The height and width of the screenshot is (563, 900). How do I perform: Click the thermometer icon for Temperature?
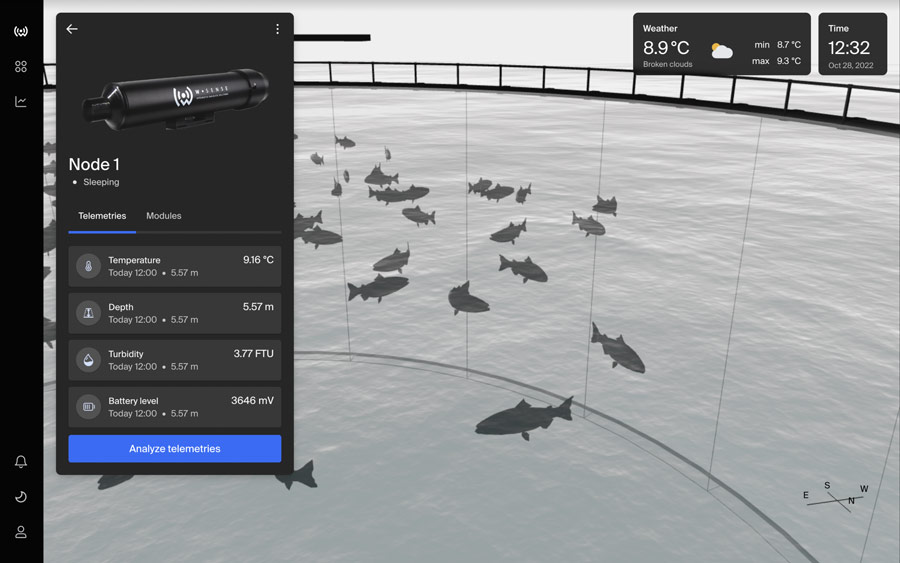[88, 266]
